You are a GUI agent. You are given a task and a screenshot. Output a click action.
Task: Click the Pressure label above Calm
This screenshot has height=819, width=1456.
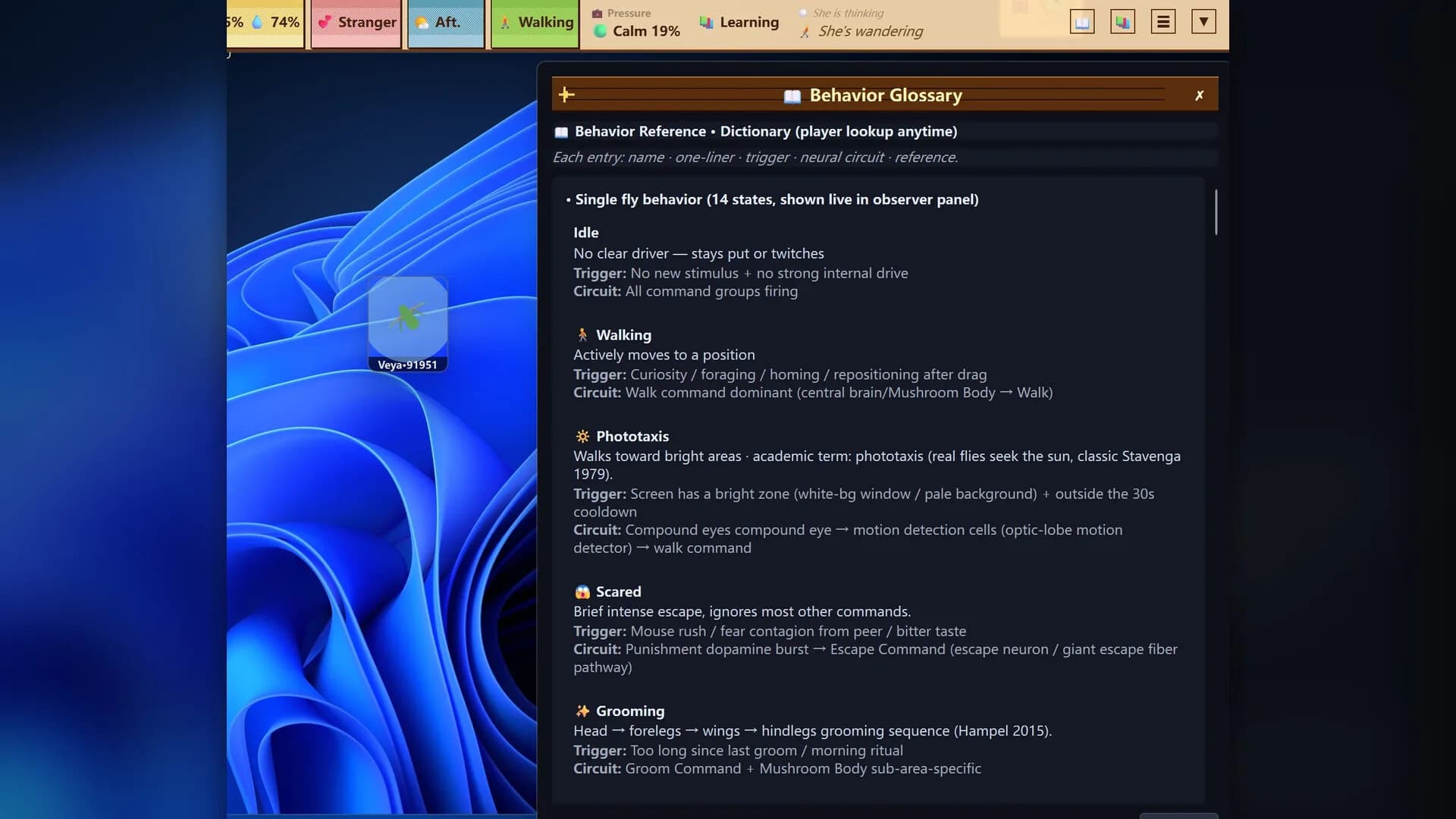tap(629, 13)
